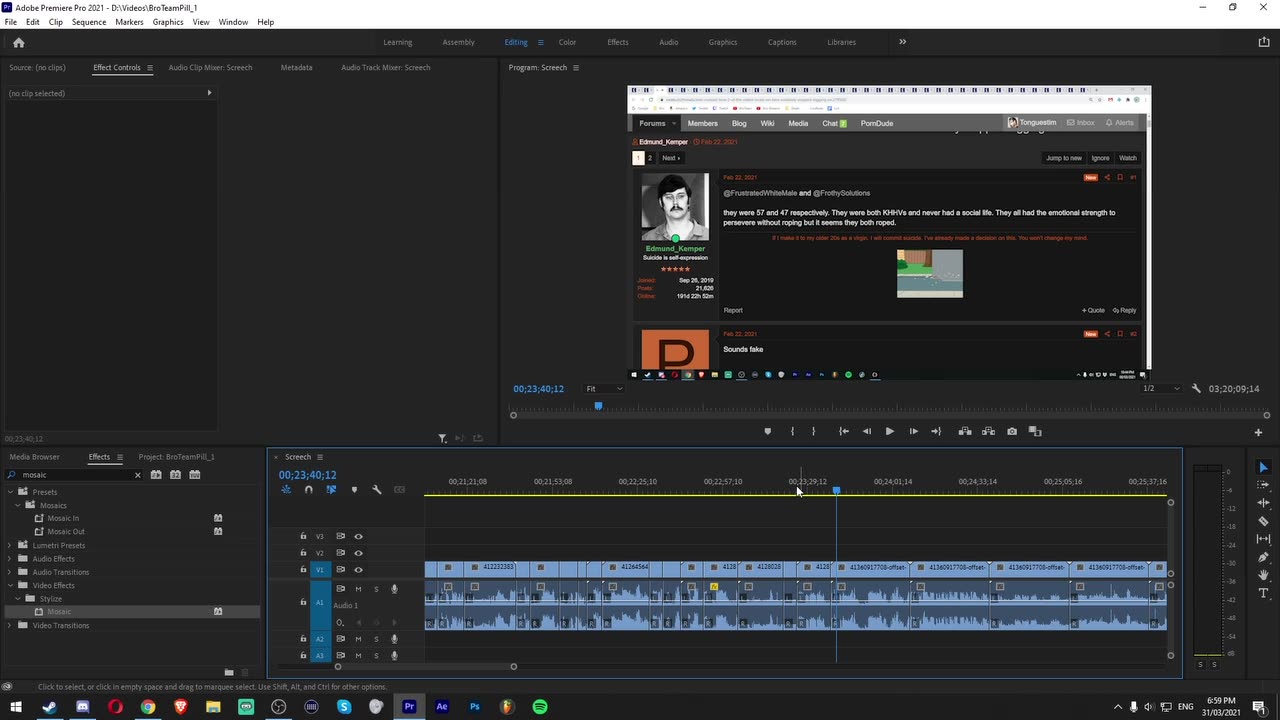Screen dimensions: 1280x720
Task: Clear the mosaic search text
Action: click(x=137, y=475)
